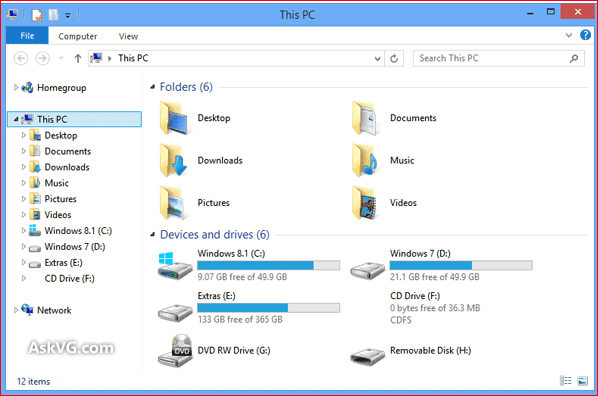Select the DVD RW Drive (G:) icon
The width and height of the screenshot is (598, 396).
click(x=175, y=351)
